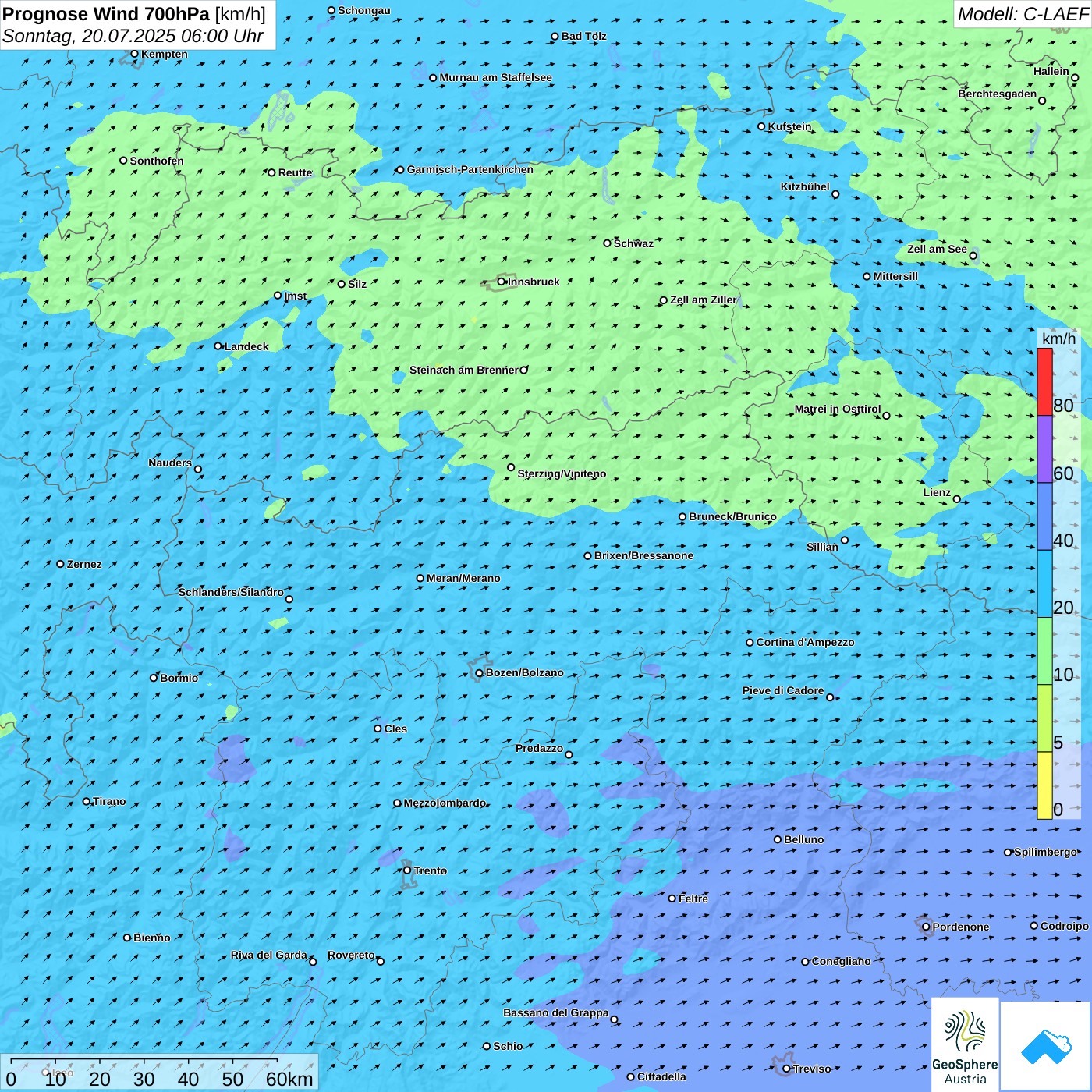1092x1092 pixels.
Task: Click the 'Brixen/Bressanone' label
Action: (643, 555)
